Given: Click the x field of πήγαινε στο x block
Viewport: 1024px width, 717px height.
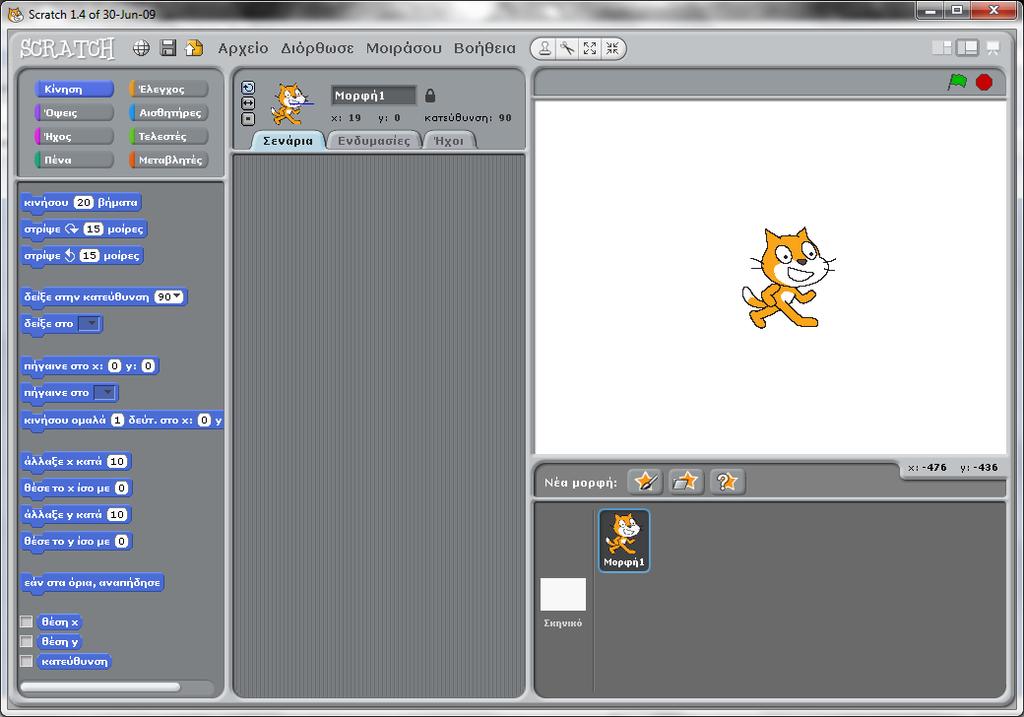Looking at the screenshot, I should (x=115, y=366).
